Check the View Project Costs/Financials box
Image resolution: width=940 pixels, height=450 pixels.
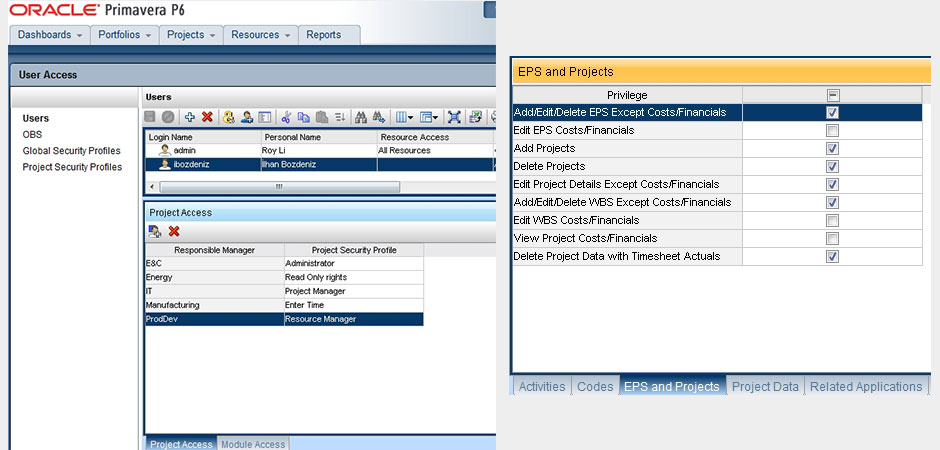832,238
